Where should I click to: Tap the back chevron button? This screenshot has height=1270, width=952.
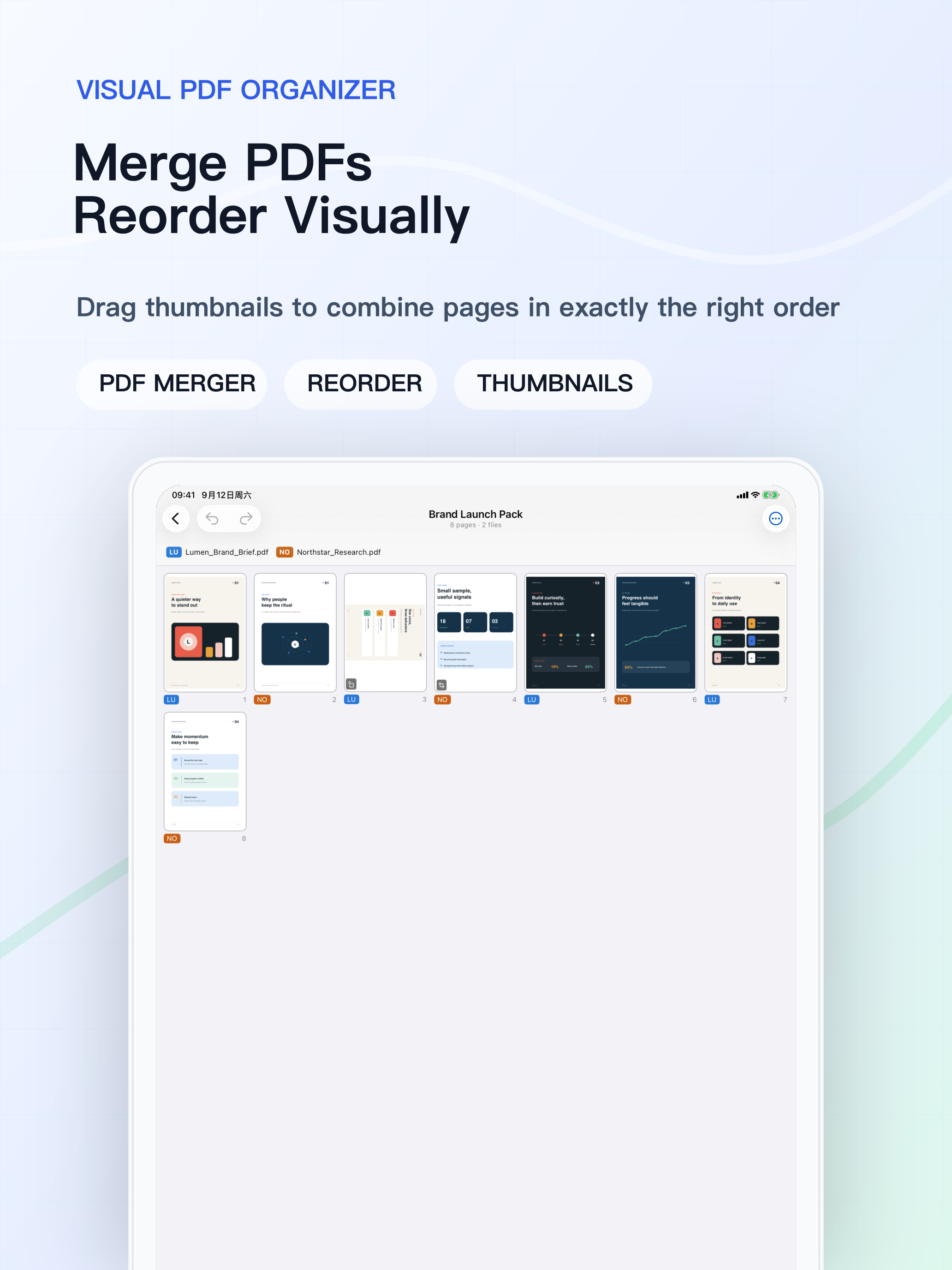click(x=176, y=518)
